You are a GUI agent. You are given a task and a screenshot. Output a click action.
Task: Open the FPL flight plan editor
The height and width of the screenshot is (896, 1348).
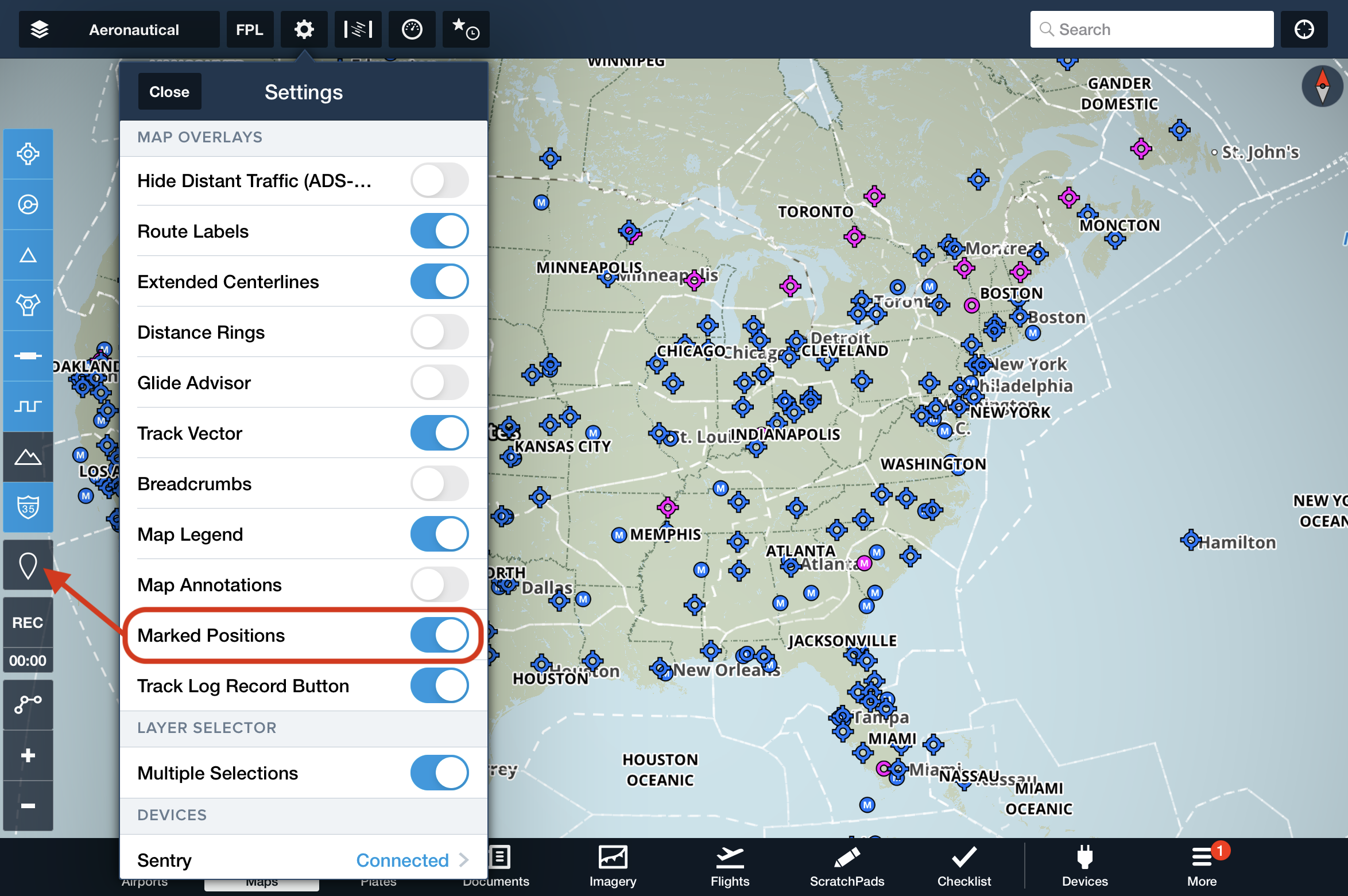coord(250,29)
